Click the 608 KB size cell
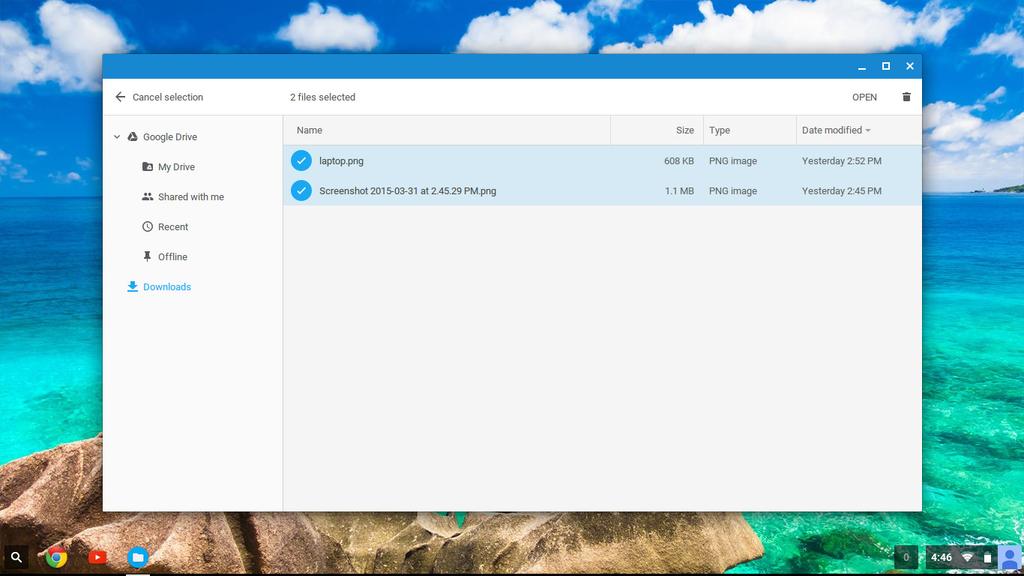 [679, 161]
